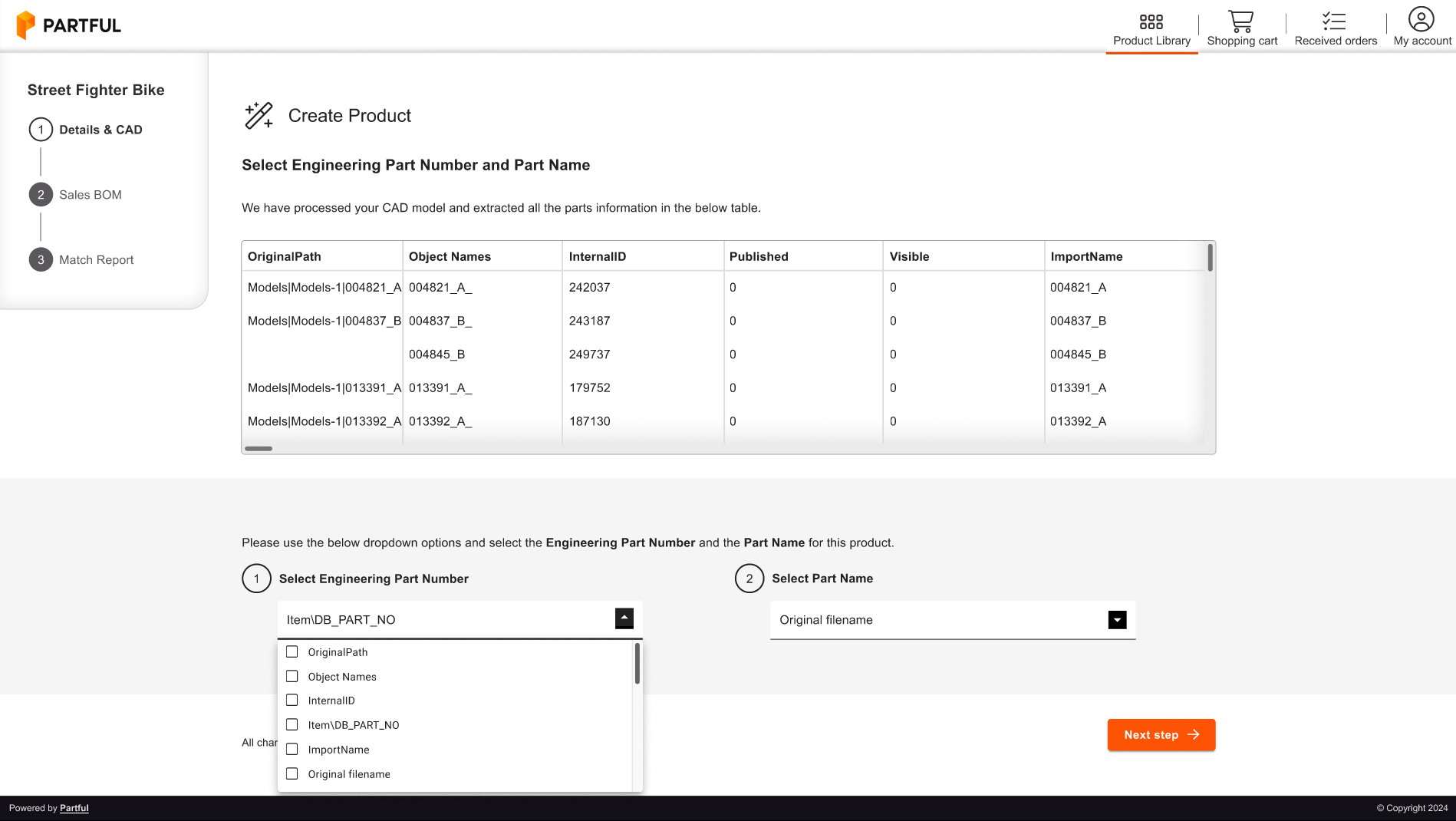
Task: Open the Product Library grid icon
Action: (x=1151, y=21)
